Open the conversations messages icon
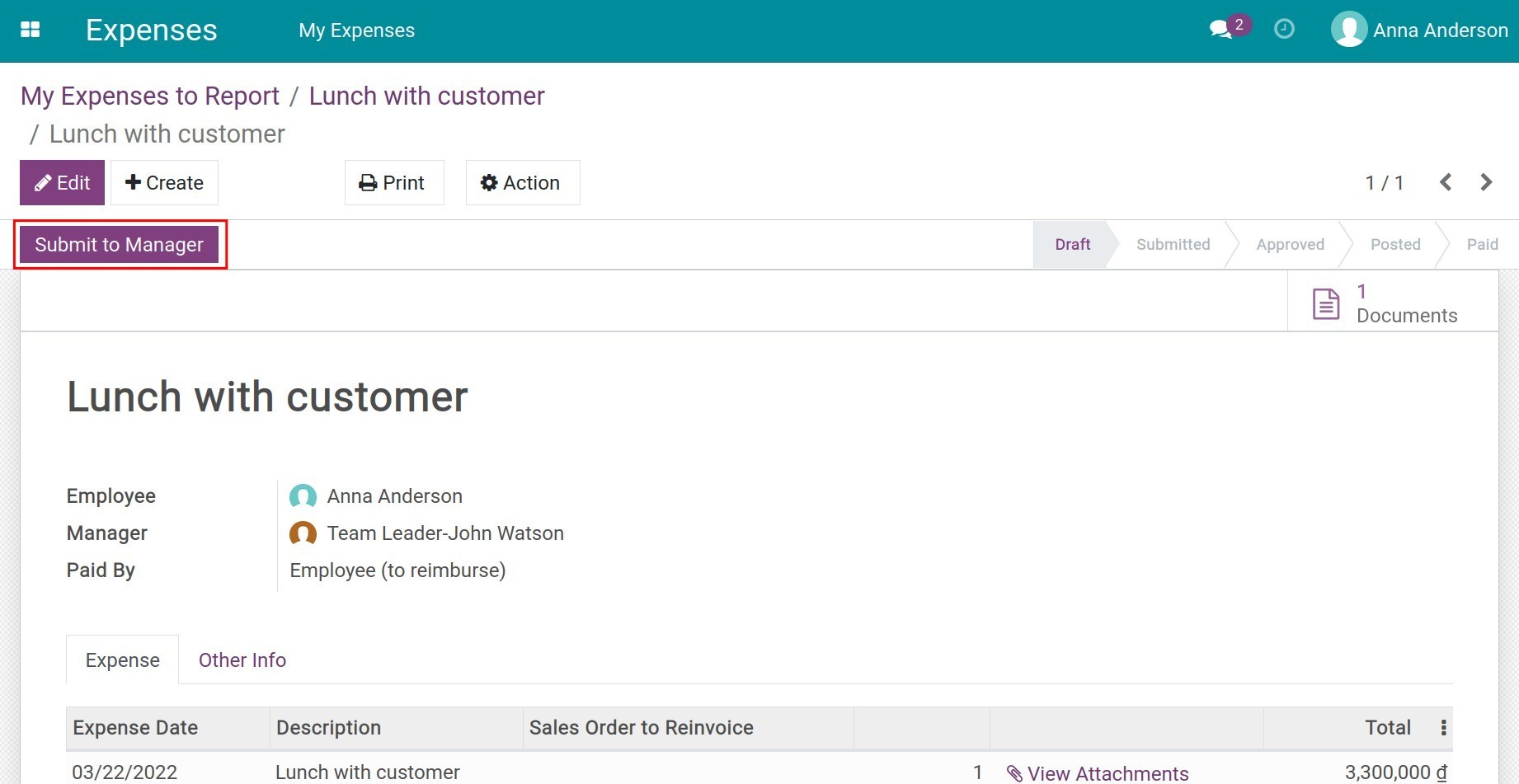Viewport: 1519px width, 784px height. (1220, 31)
